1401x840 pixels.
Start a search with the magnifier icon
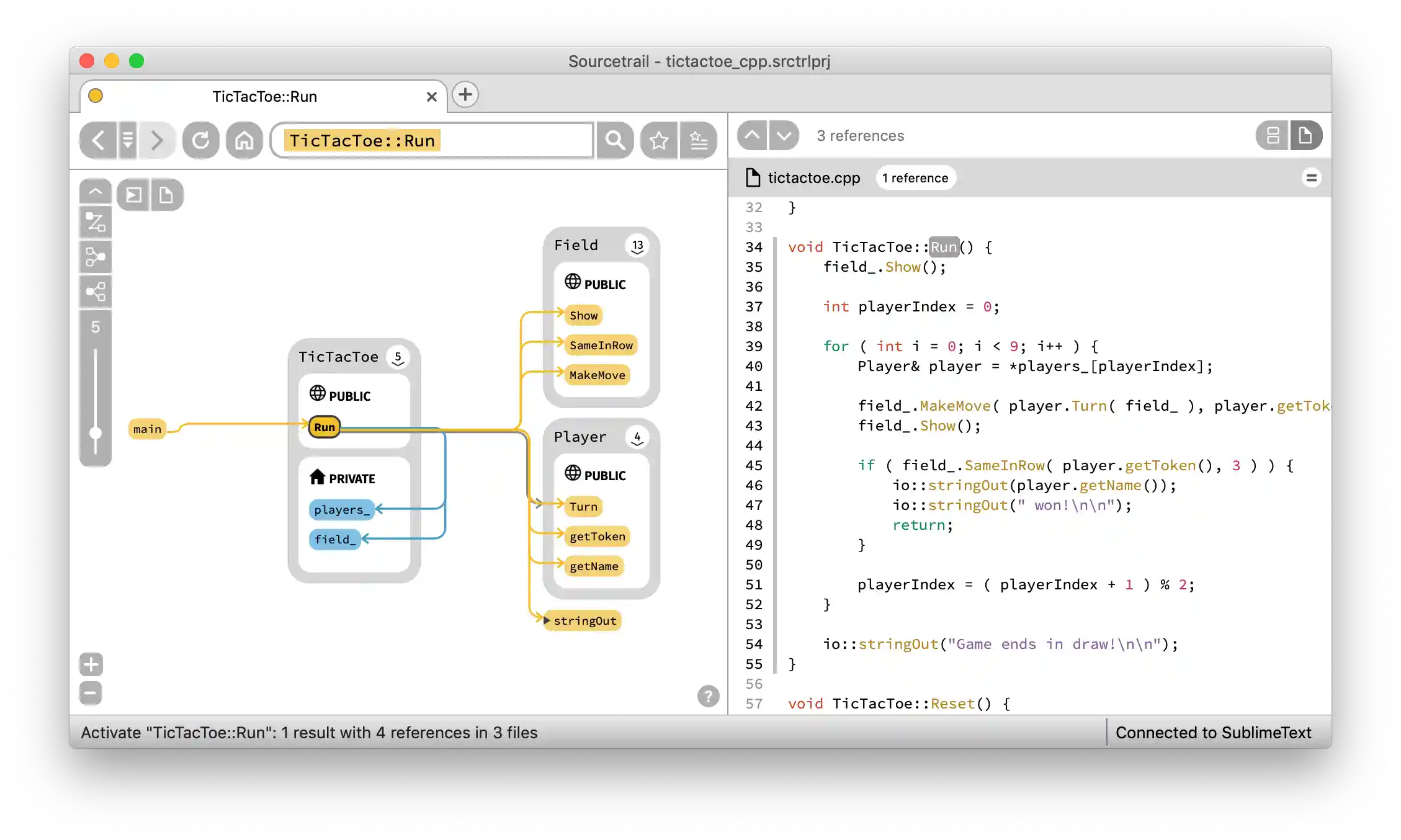coord(615,140)
